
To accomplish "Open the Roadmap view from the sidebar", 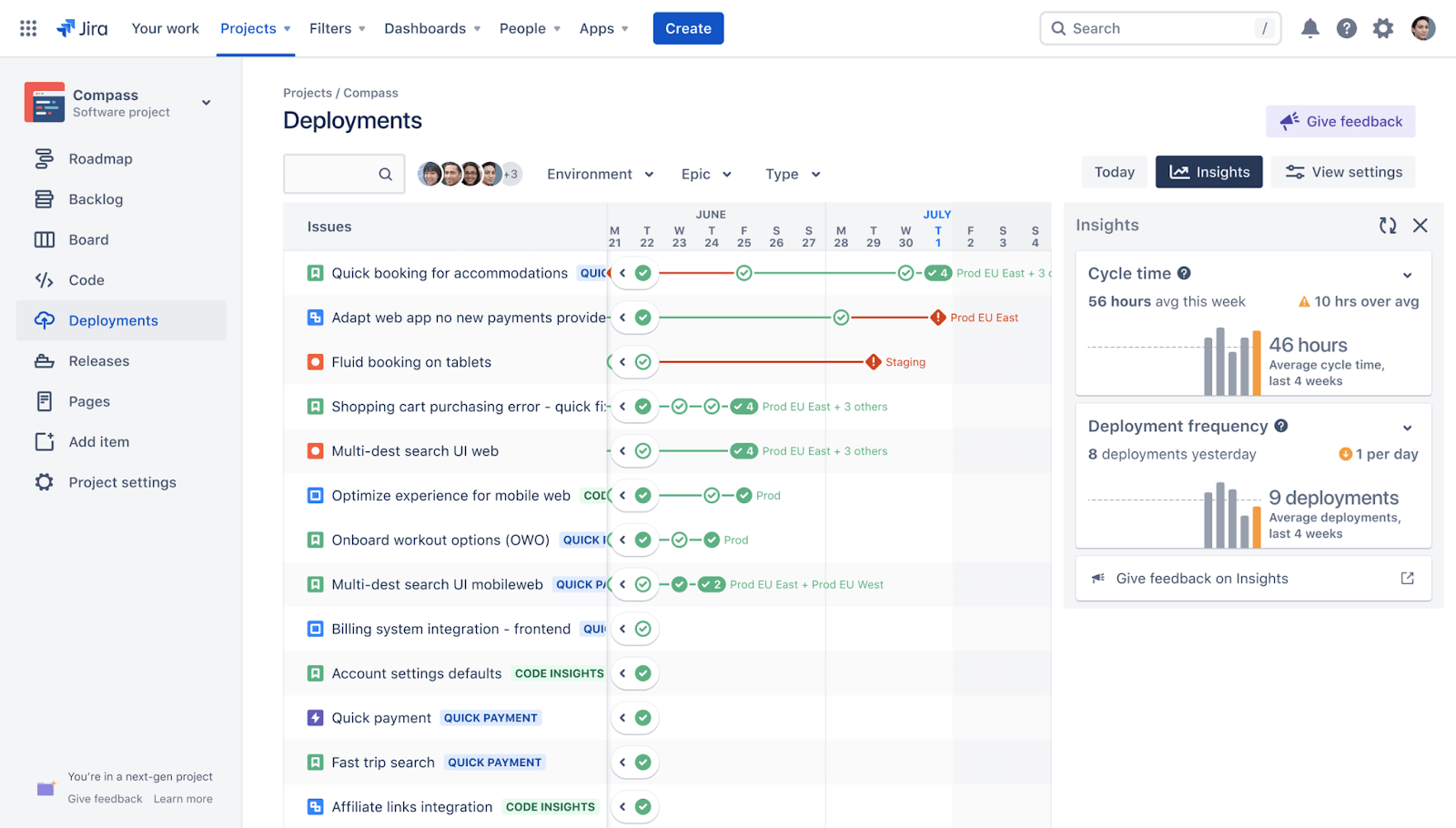I will point(100,158).
